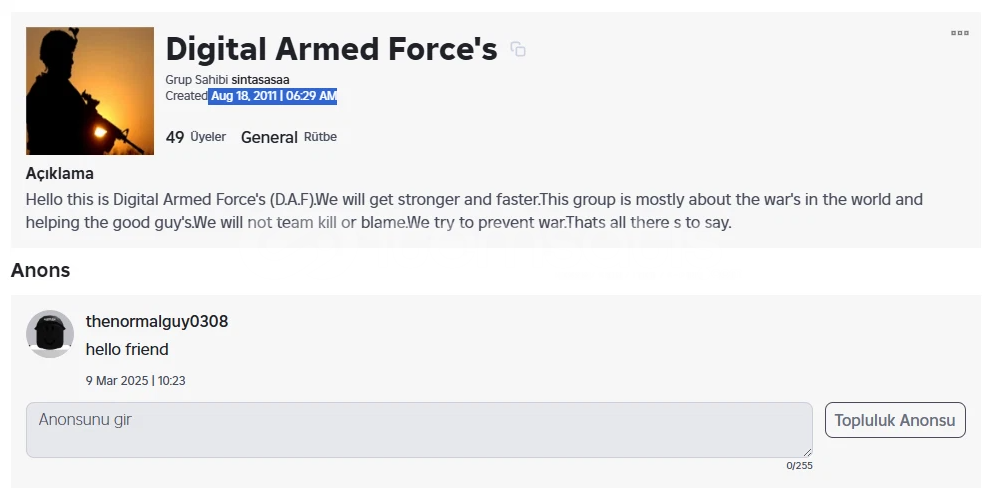The height and width of the screenshot is (488, 982).
Task: Click the group description paragraph
Action: (x=474, y=211)
